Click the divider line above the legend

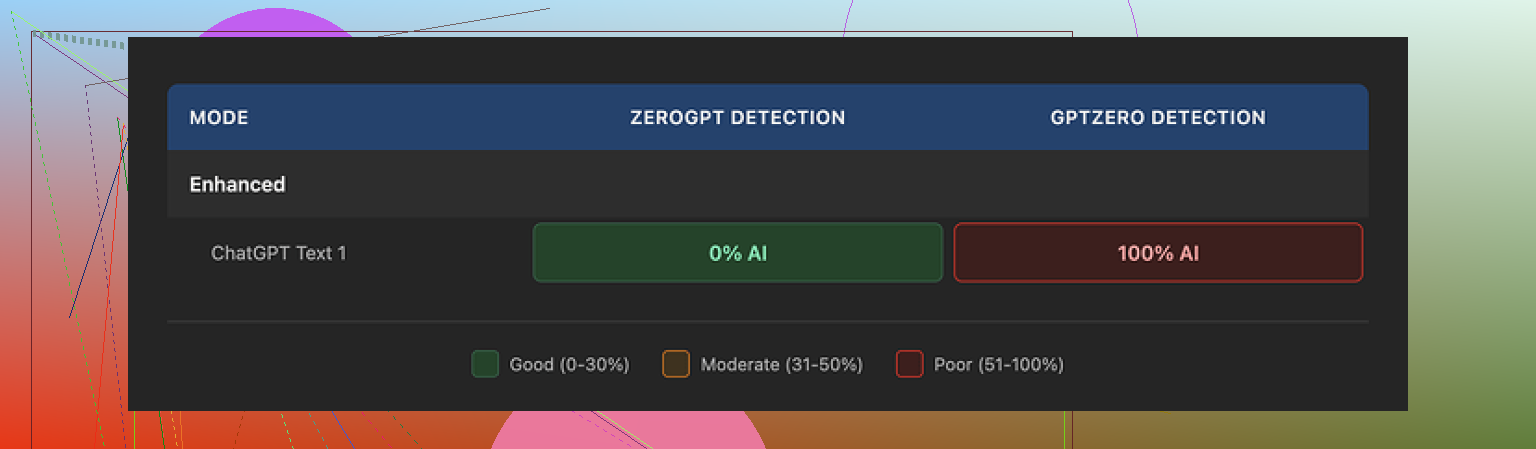(767, 322)
